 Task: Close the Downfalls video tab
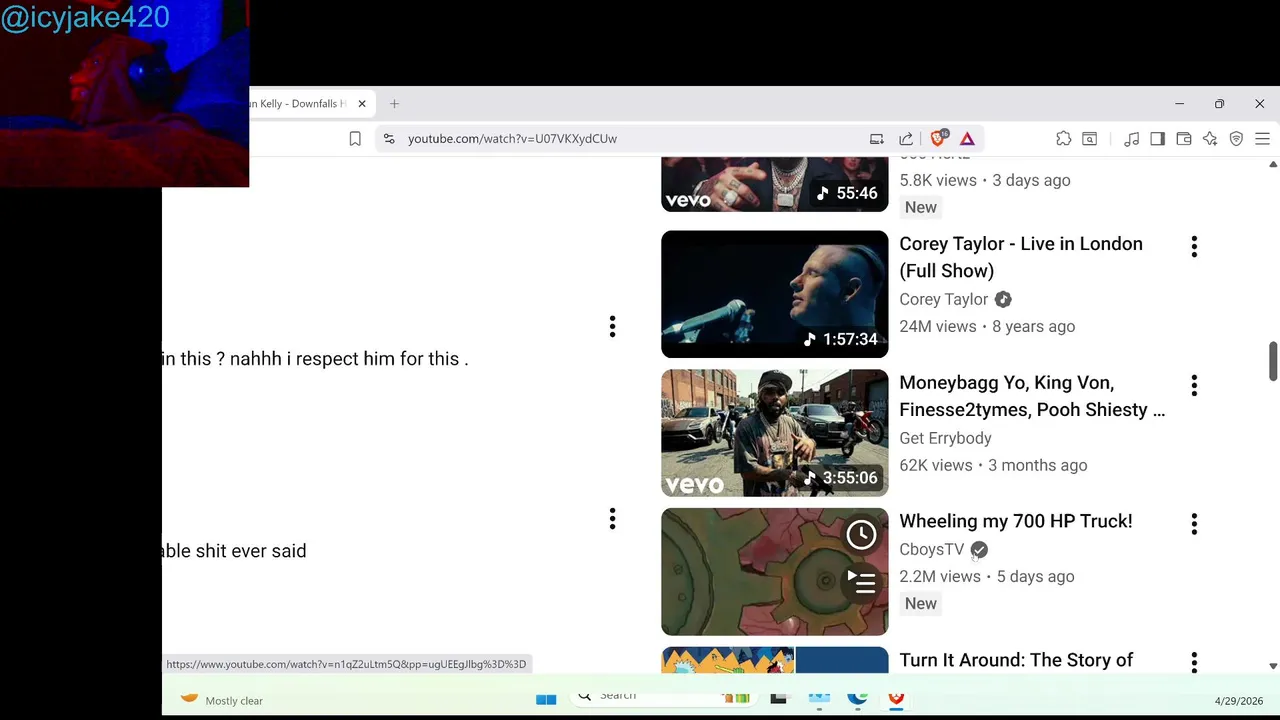click(362, 103)
